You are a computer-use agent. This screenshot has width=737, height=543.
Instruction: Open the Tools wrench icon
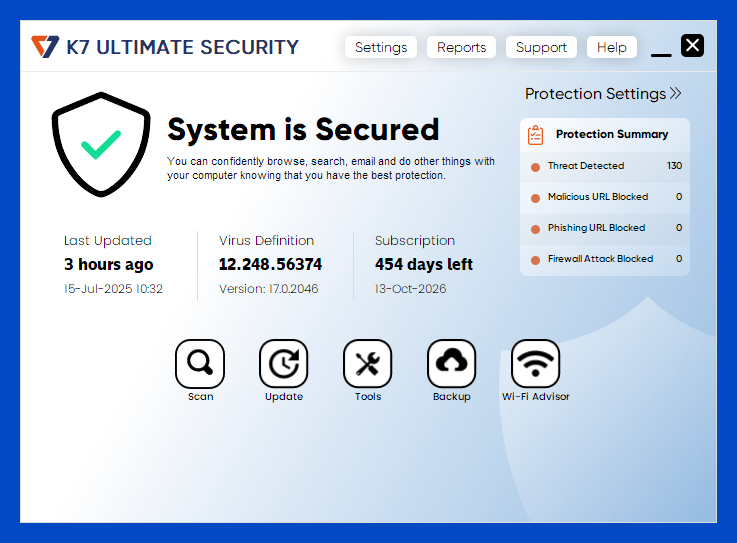368,363
